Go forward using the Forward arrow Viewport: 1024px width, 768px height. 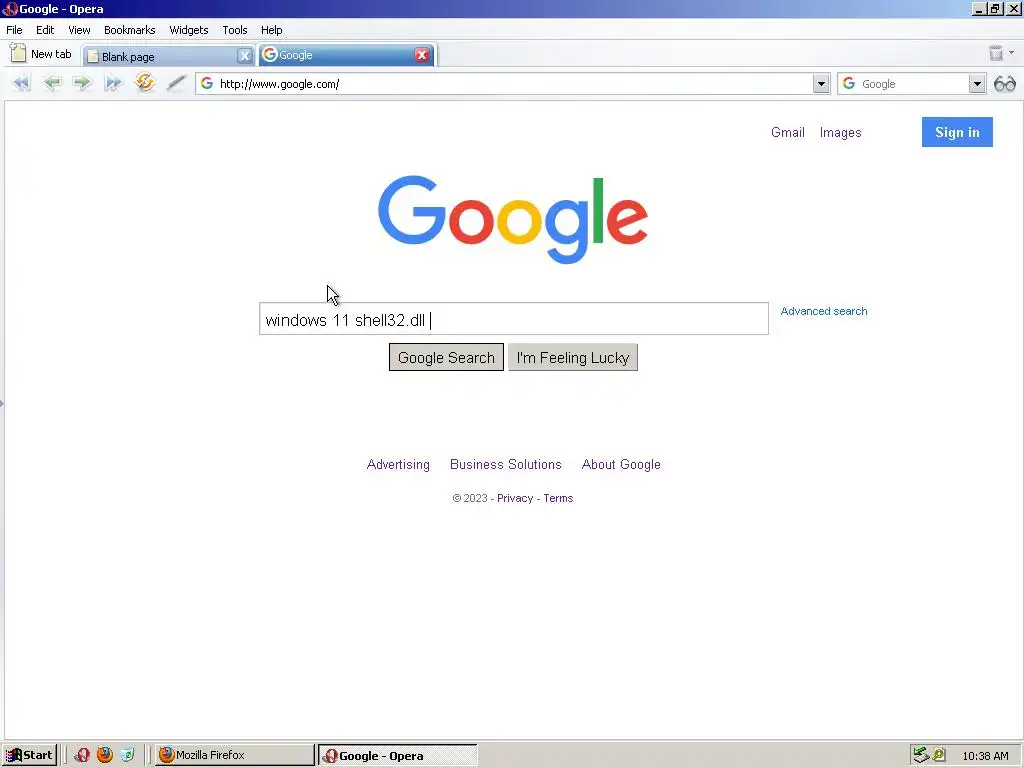82,83
